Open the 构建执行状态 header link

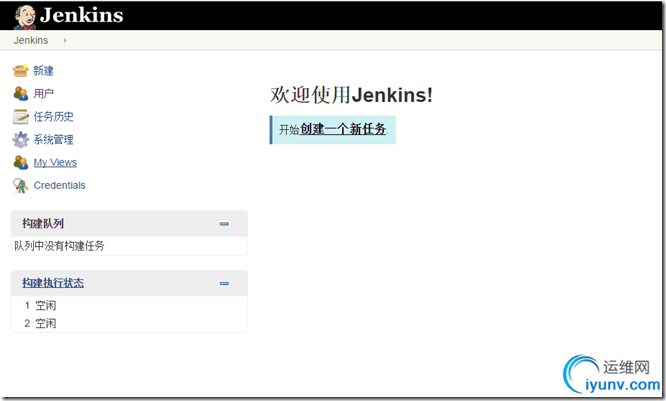[x=53, y=283]
